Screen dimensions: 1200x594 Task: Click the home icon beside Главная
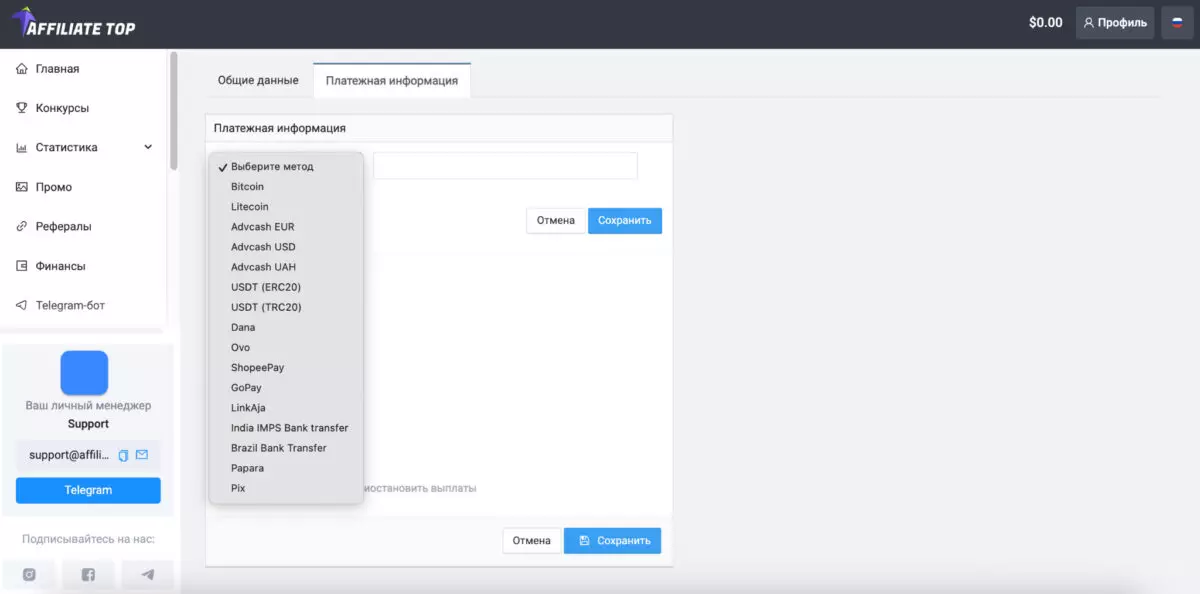22,69
